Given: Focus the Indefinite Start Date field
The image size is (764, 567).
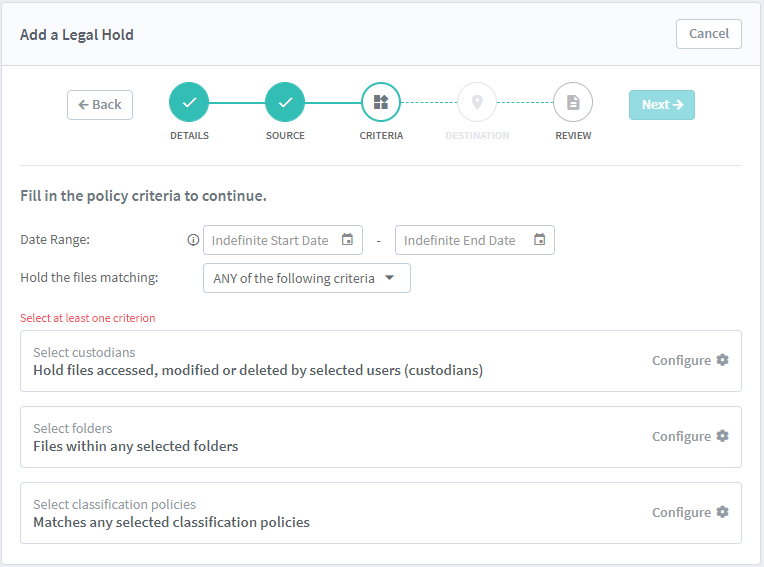Looking at the screenshot, I should [283, 240].
